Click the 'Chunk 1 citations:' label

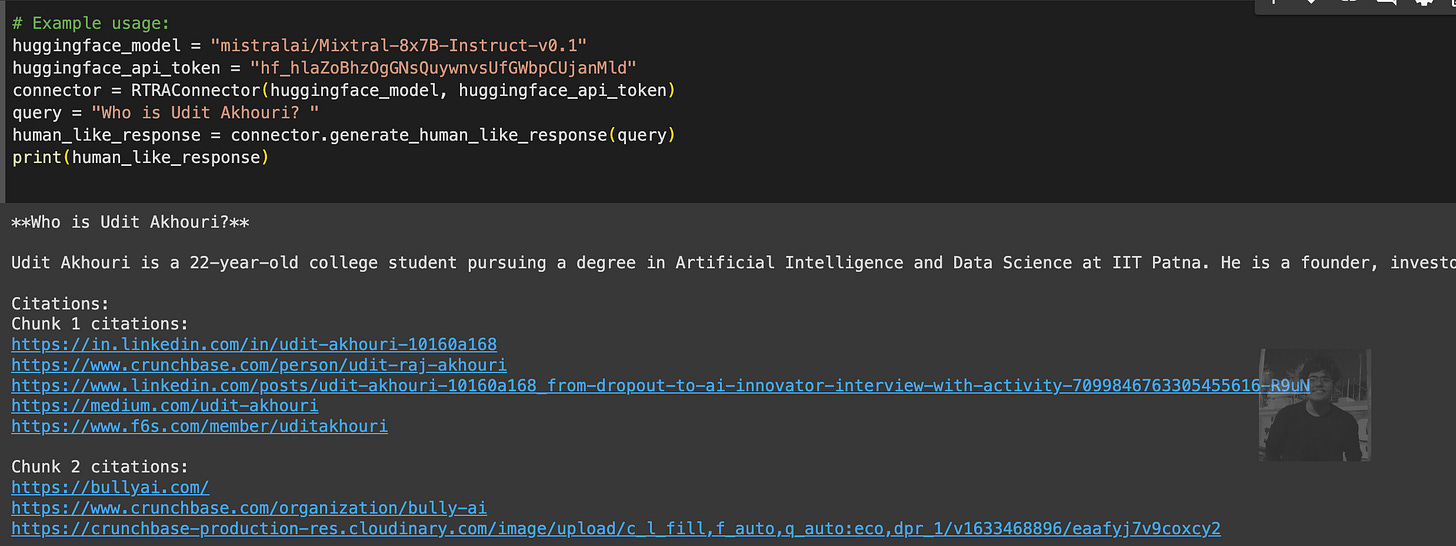click(100, 324)
